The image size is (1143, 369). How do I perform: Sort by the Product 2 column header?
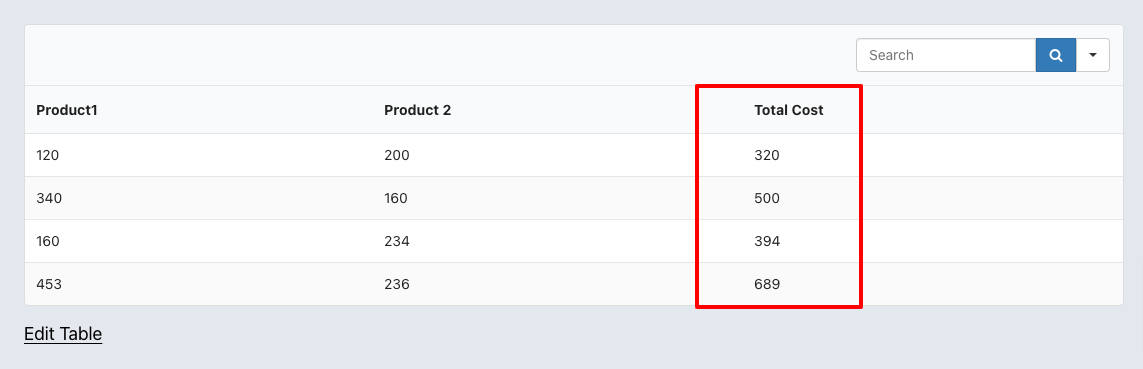(418, 110)
